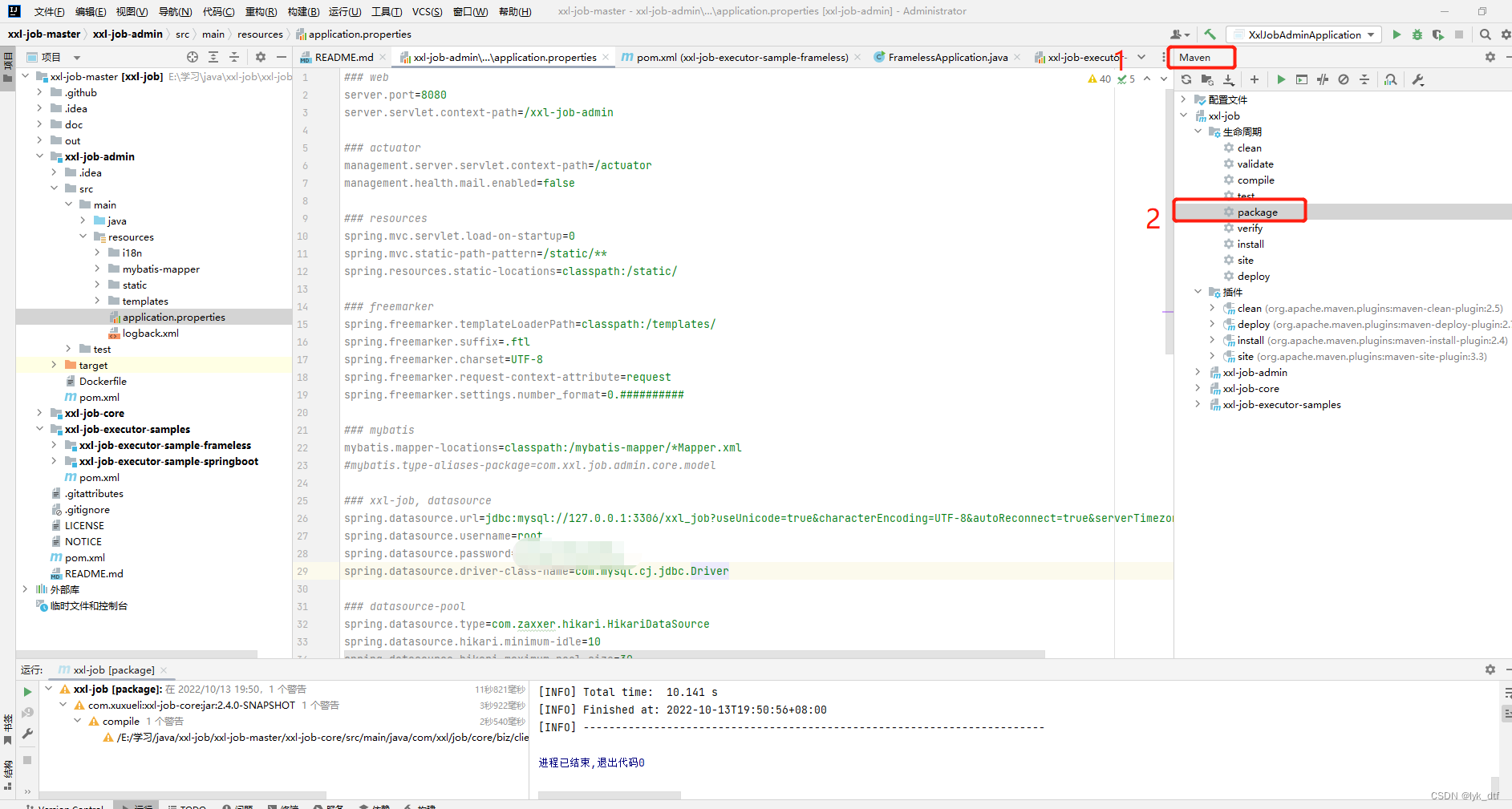Collapse all nodes in Maven panel
The height and width of the screenshot is (809, 1512).
tap(1364, 79)
